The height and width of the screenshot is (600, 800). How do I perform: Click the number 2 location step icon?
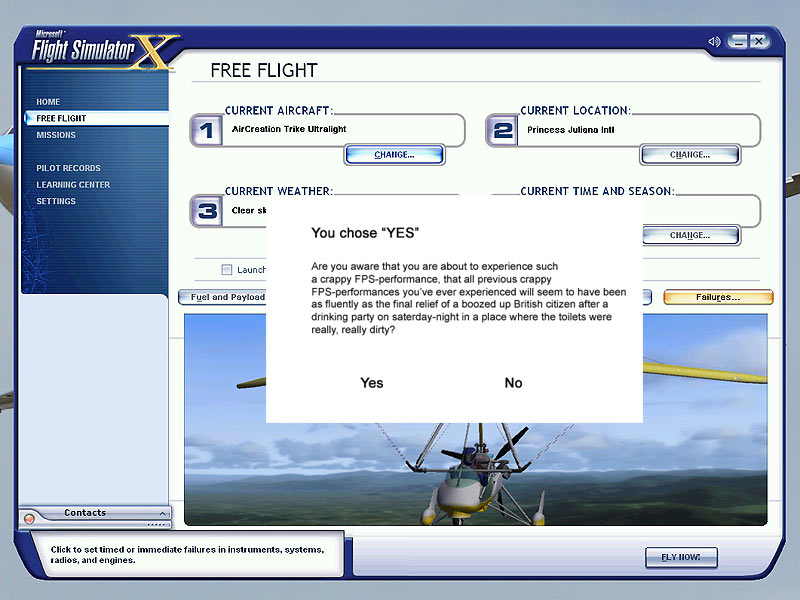(x=501, y=131)
